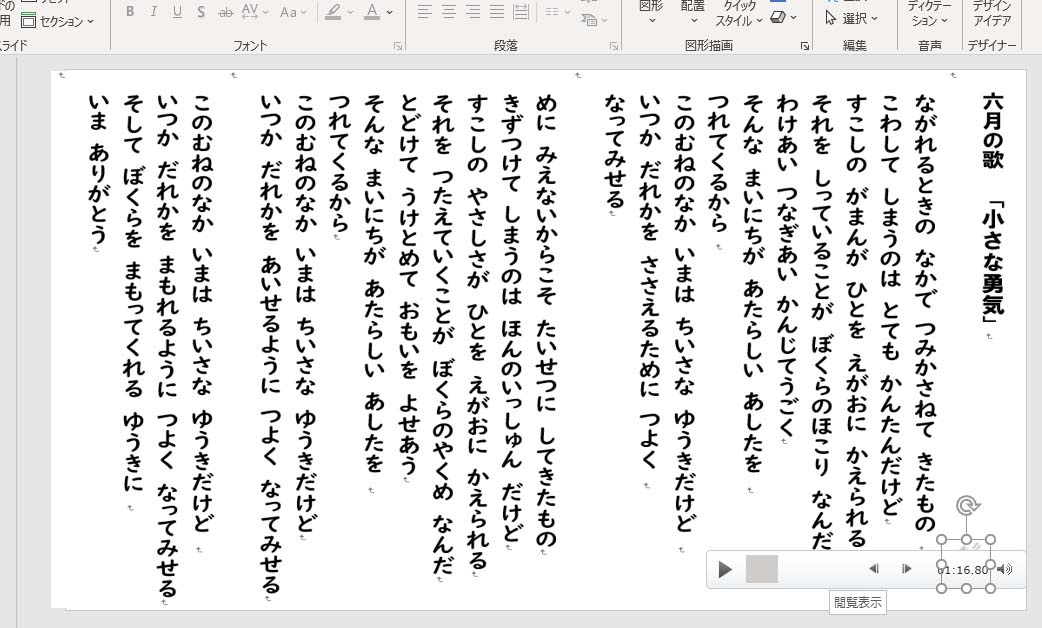1042x628 pixels.
Task: Apply the text highlight color pen
Action: 333,11
